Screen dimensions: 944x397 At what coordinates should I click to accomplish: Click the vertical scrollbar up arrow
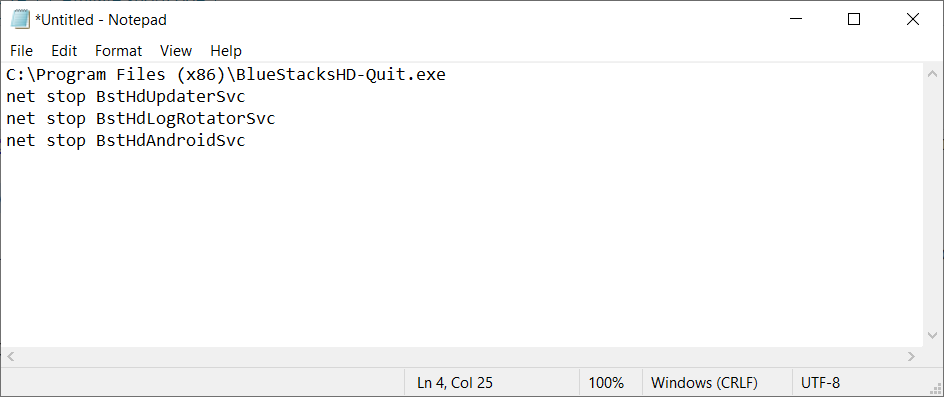(x=933, y=74)
